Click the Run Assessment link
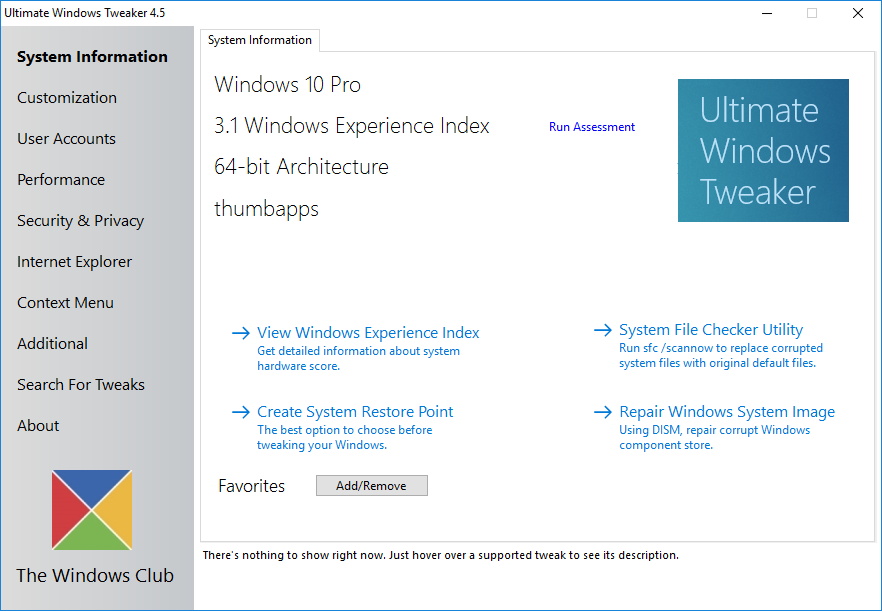The width and height of the screenshot is (882, 611). [x=592, y=127]
